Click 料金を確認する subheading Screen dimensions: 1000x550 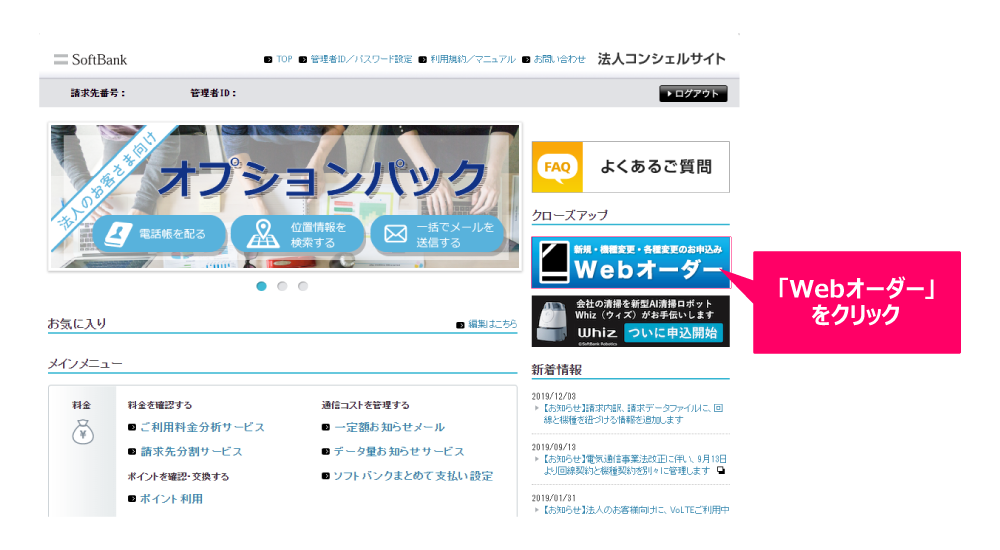point(159,405)
